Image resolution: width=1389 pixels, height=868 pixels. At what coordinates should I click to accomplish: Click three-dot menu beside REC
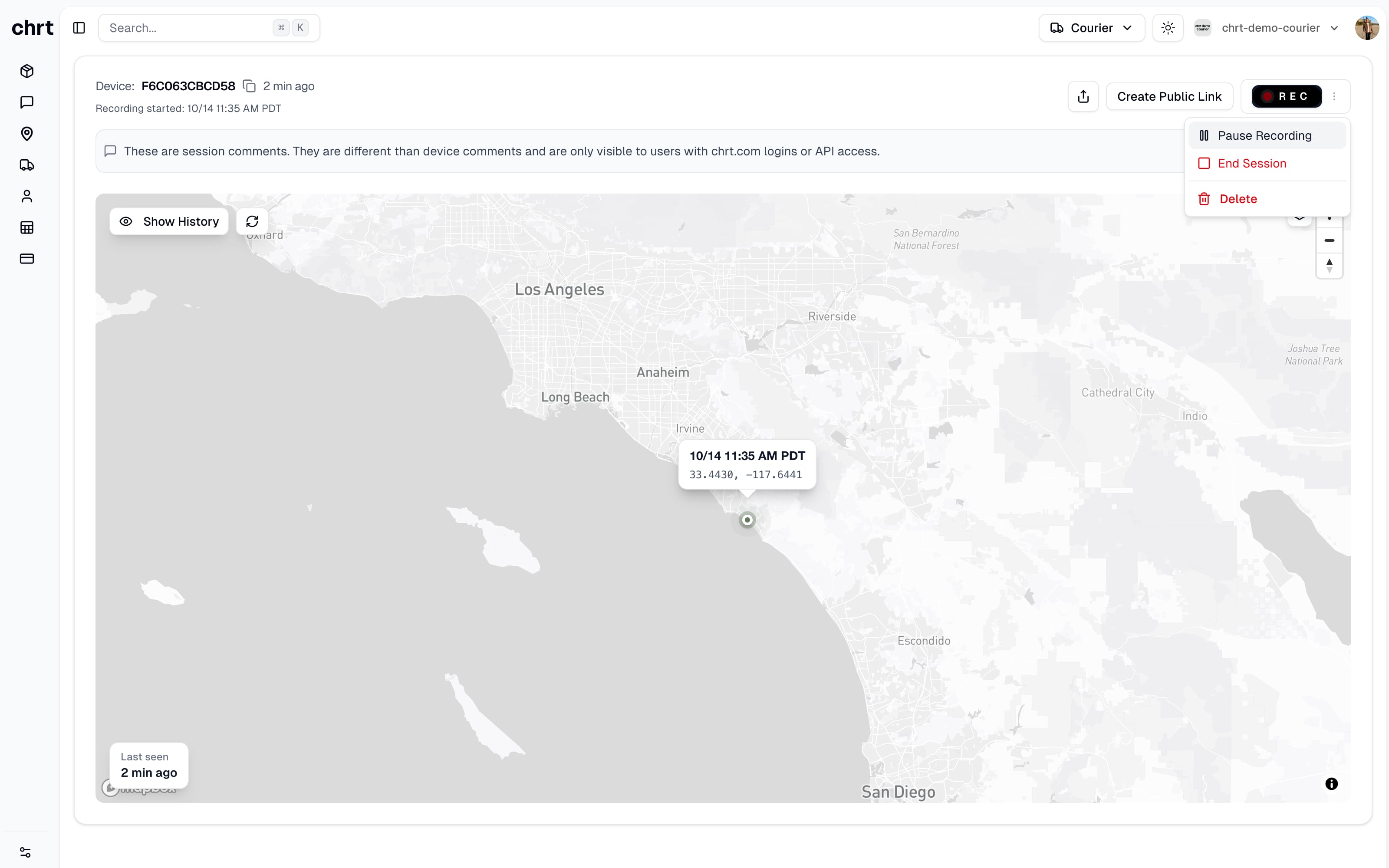point(1334,96)
